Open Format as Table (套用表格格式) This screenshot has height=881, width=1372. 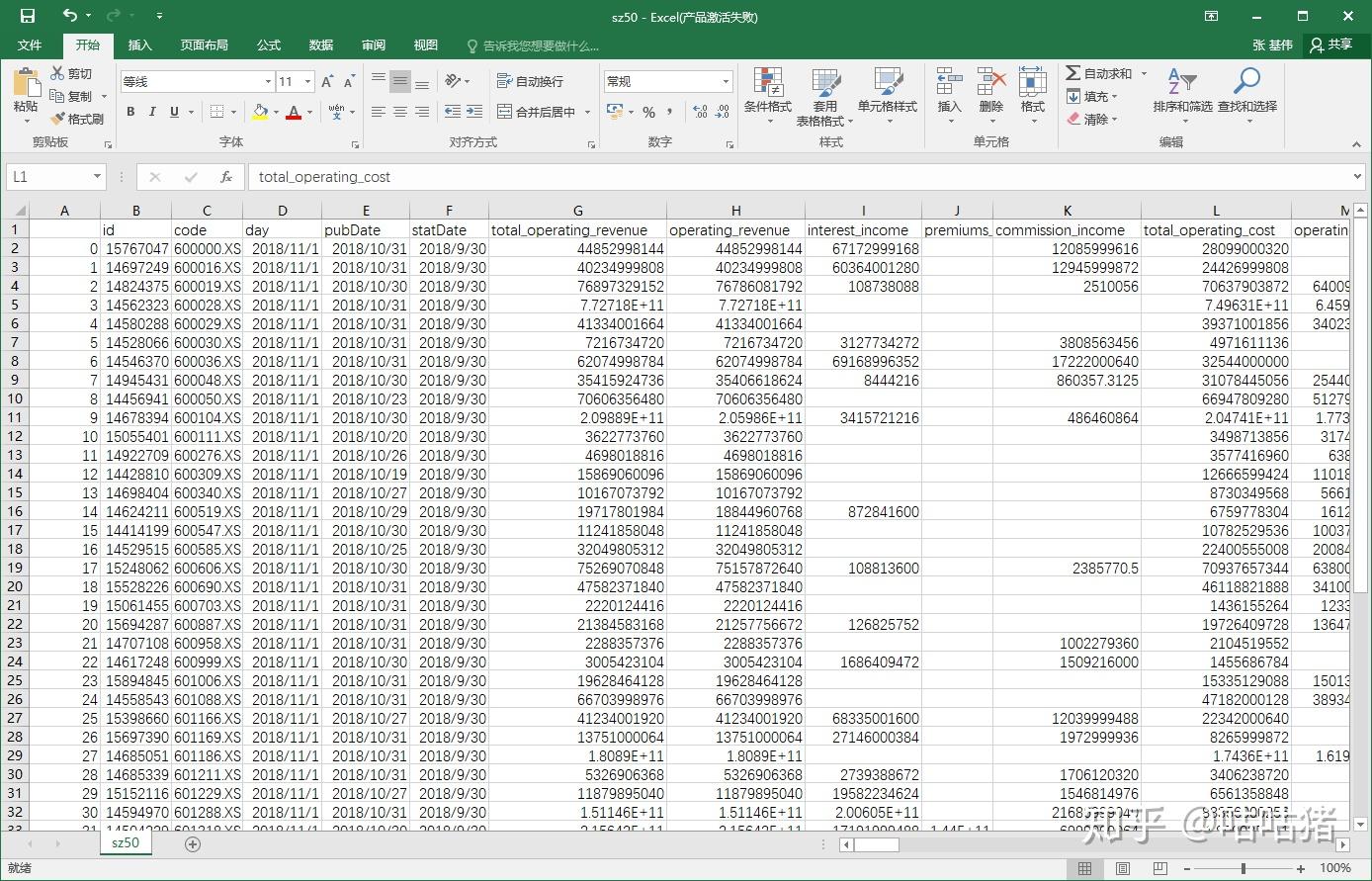tap(826, 97)
